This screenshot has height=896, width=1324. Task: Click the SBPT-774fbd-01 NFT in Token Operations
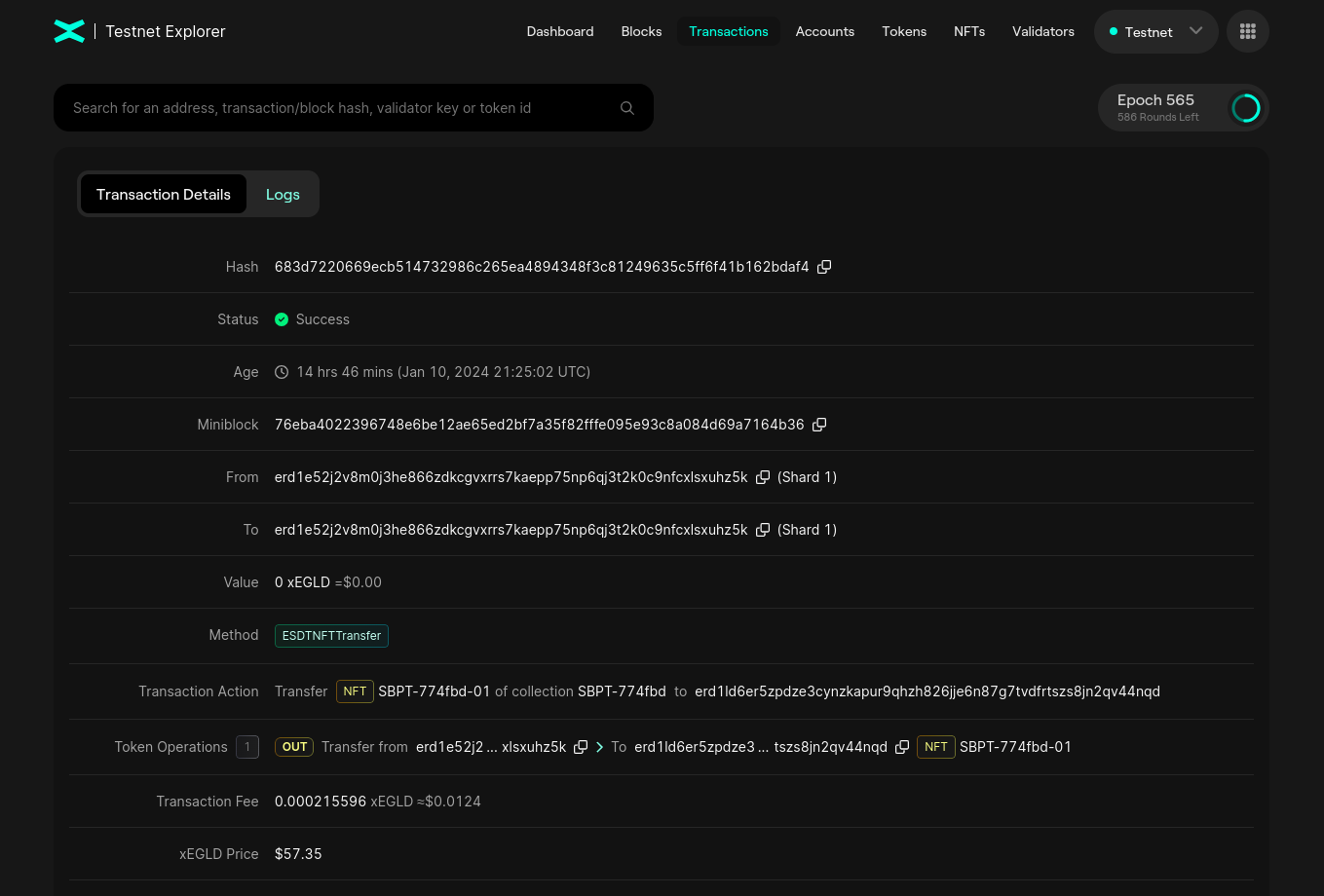click(x=1015, y=747)
